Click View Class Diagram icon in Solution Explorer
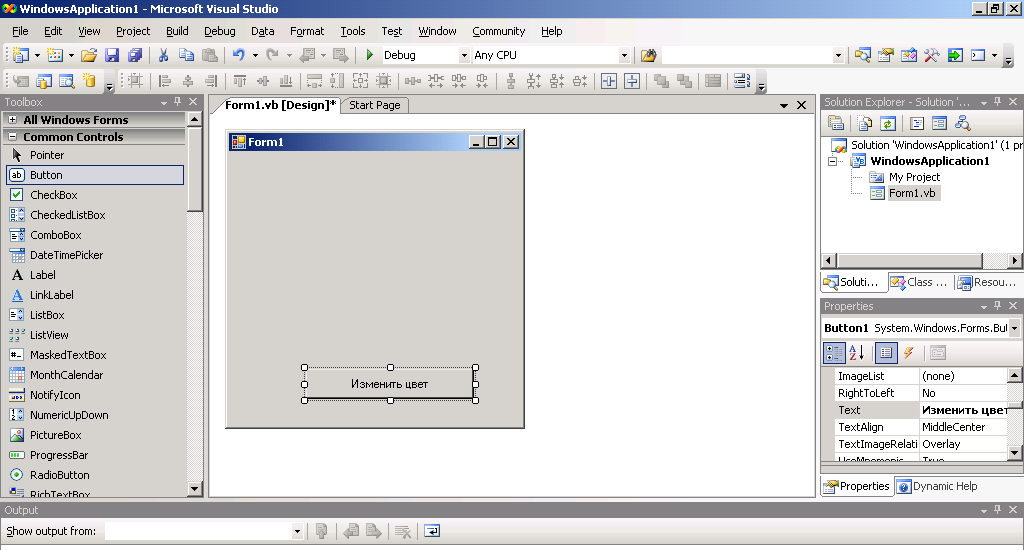 [963, 123]
